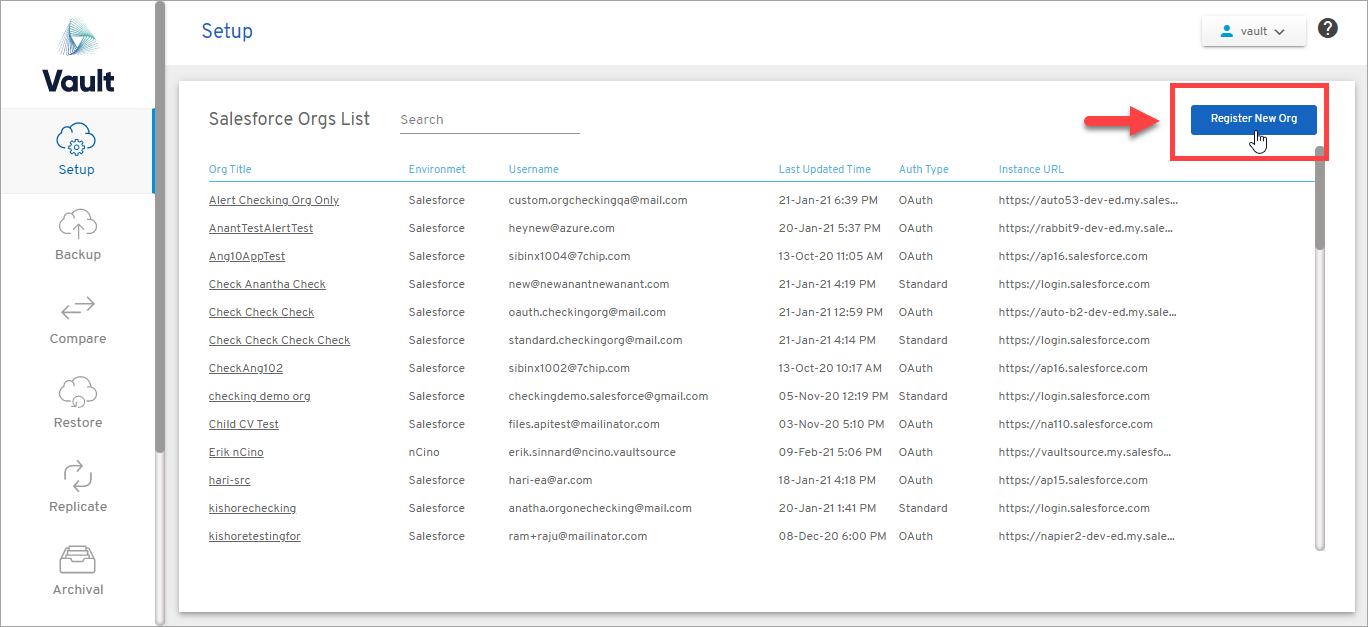Screen dimensions: 1368x627
Task: Click the left sidebar scrollbar
Action: tap(160, 230)
